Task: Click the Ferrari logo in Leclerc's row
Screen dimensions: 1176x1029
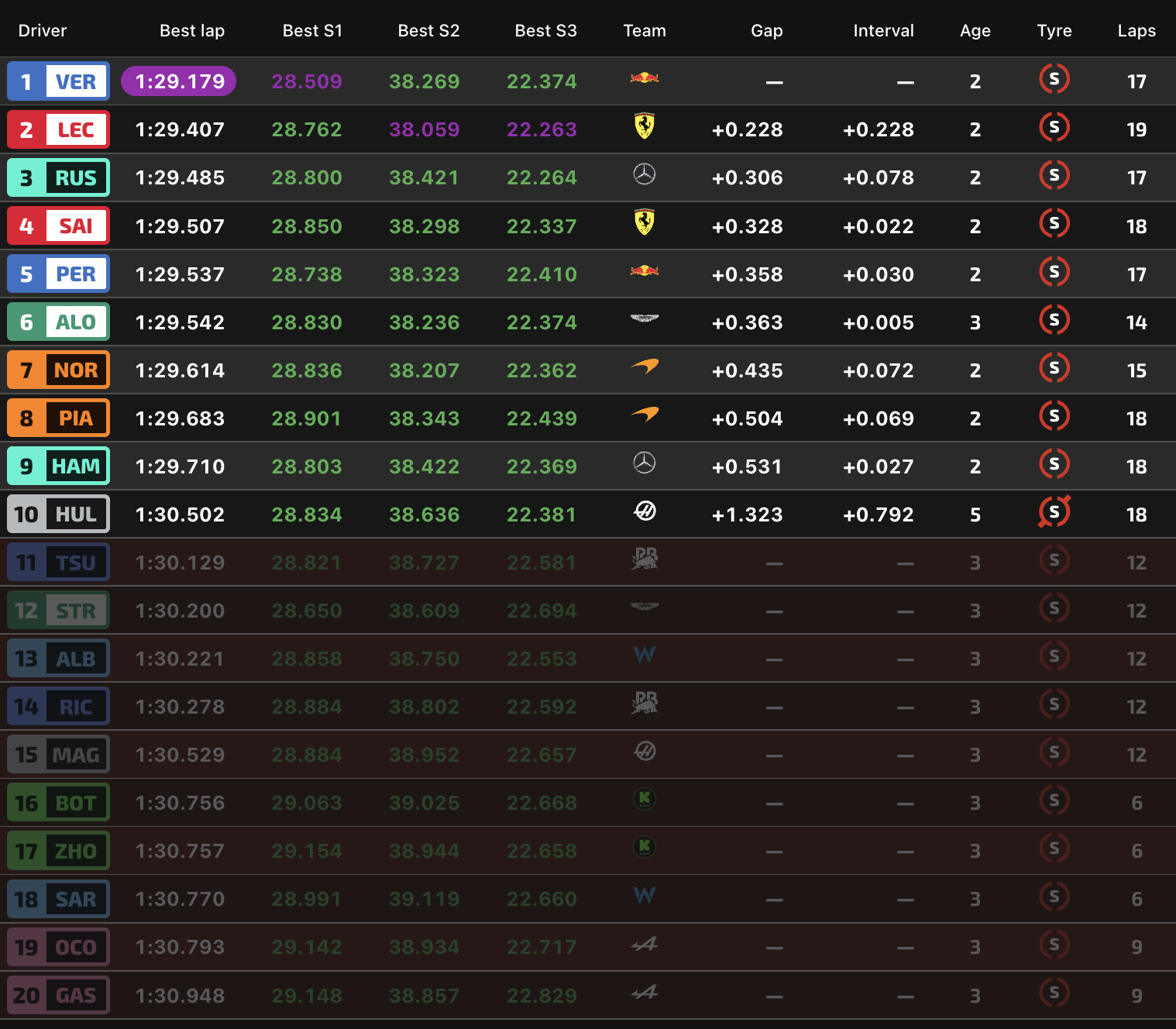Action: [644, 126]
